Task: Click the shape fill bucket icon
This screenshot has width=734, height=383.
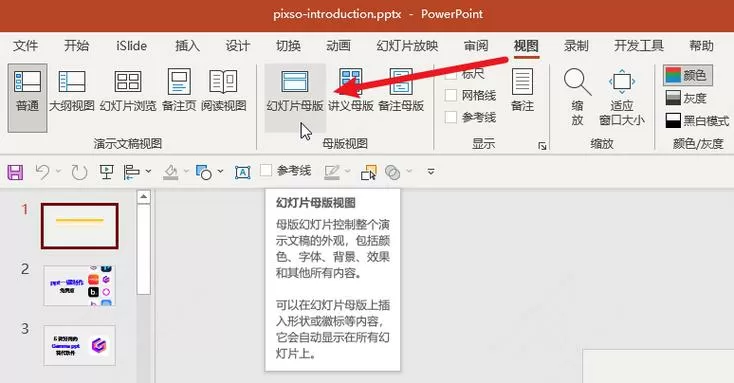Action: coord(171,172)
